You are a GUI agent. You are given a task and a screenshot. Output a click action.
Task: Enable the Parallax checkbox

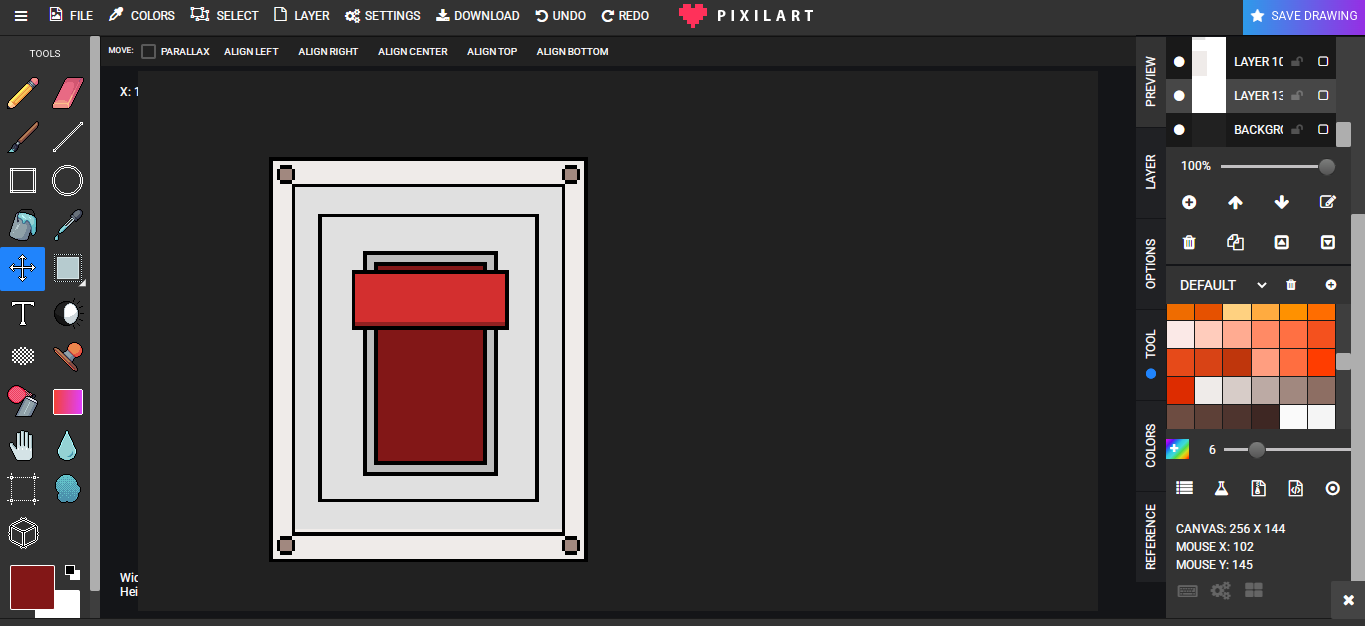pos(149,51)
